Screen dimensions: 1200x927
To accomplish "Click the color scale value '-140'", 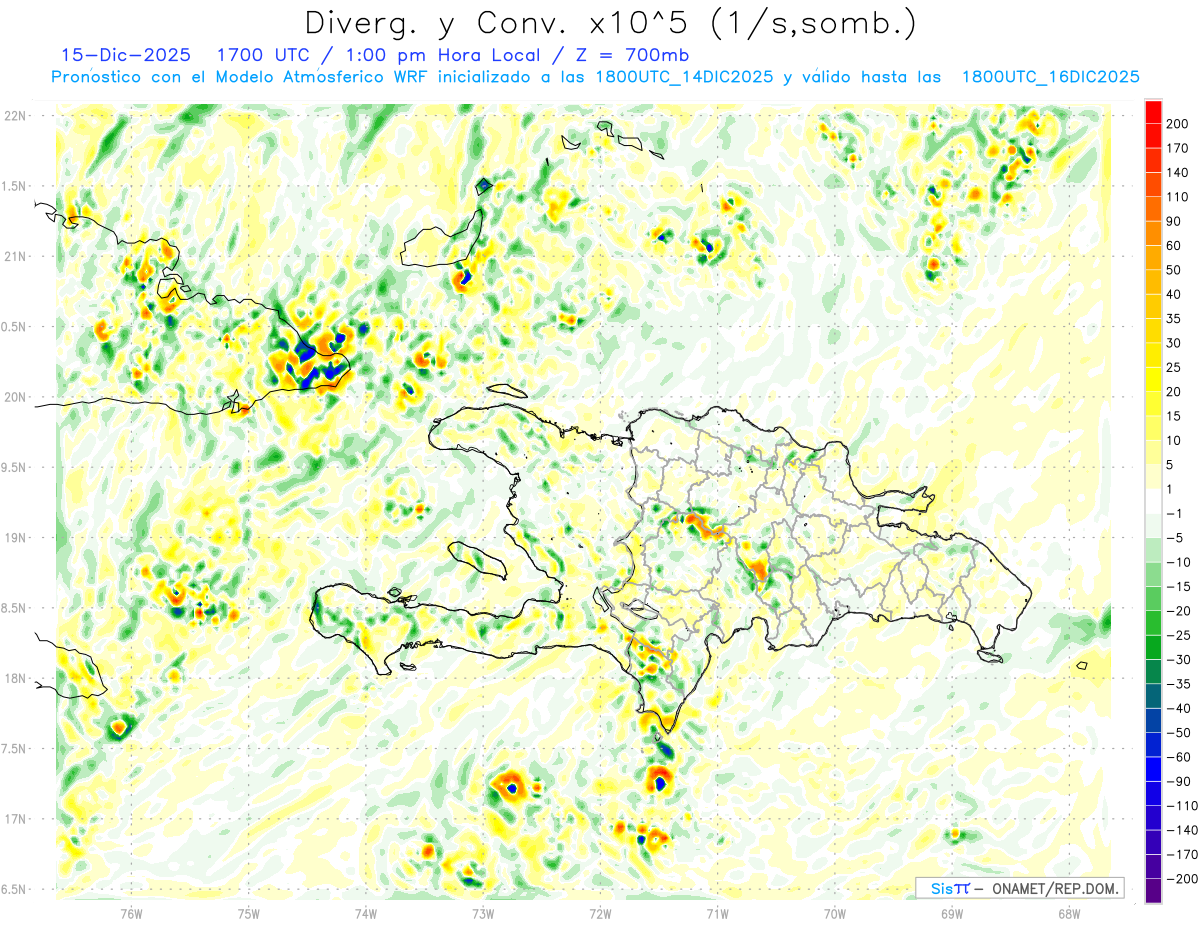I will point(1181,831).
